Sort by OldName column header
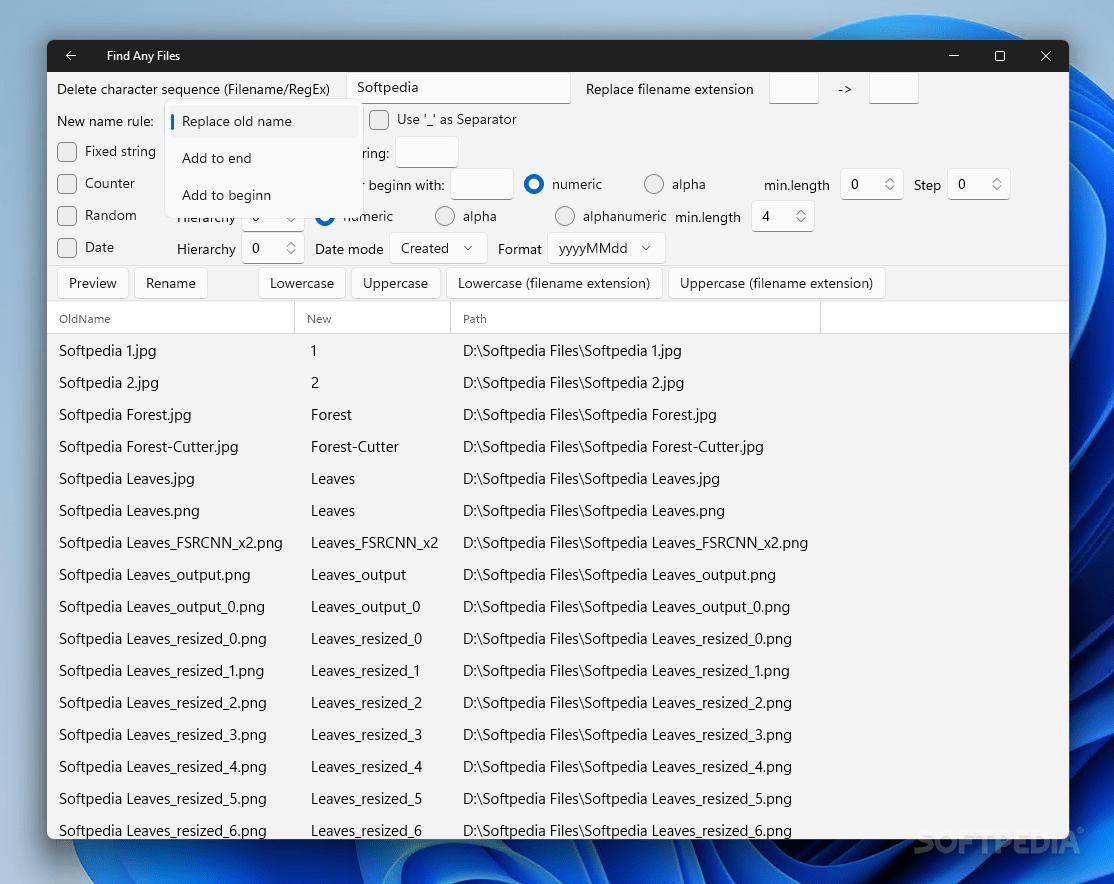Viewport: 1114px width, 884px height. (x=171, y=318)
